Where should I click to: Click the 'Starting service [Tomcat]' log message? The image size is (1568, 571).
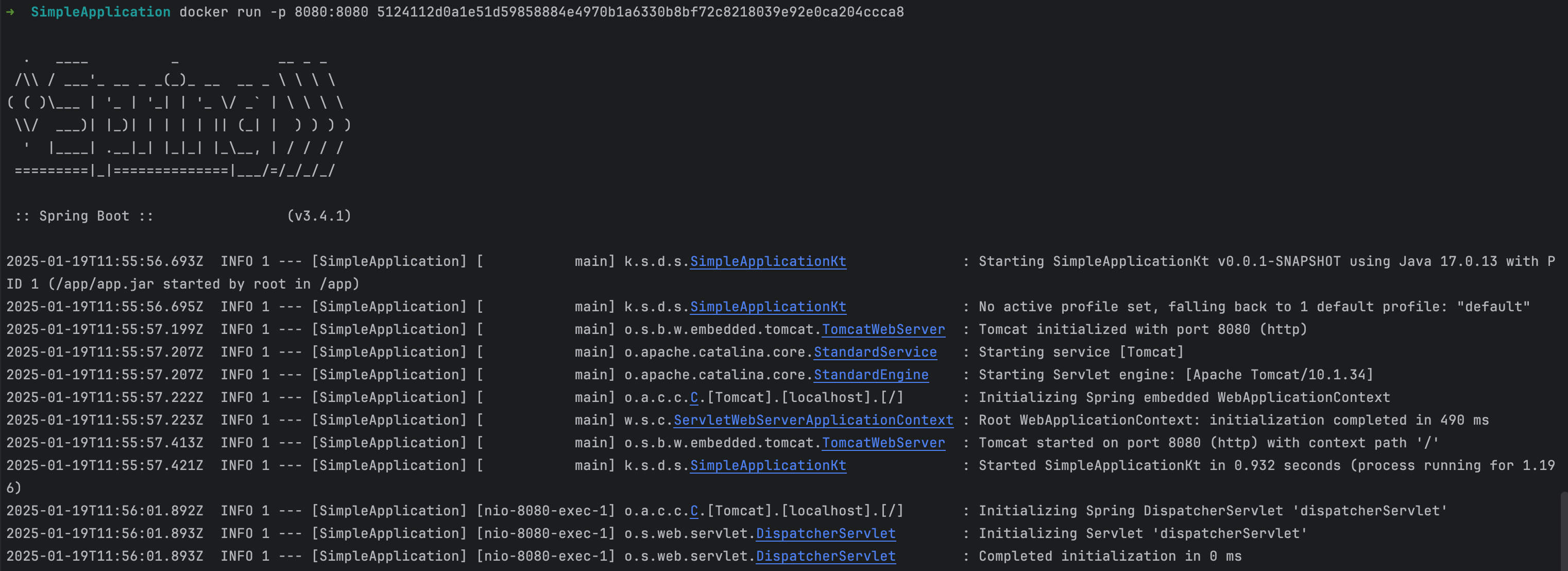pyautogui.click(x=1080, y=352)
